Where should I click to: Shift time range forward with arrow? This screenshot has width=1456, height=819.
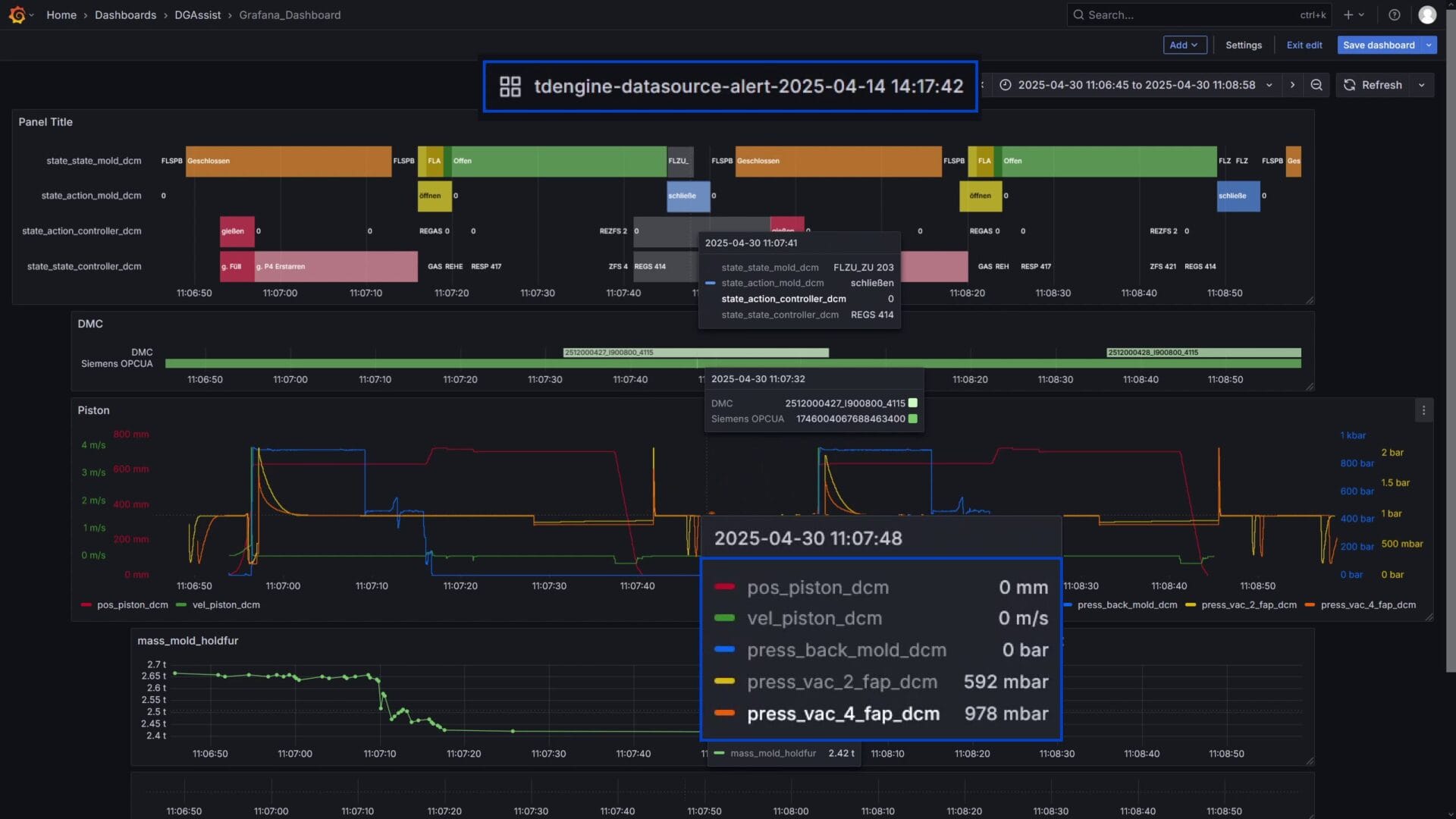pos(1293,85)
